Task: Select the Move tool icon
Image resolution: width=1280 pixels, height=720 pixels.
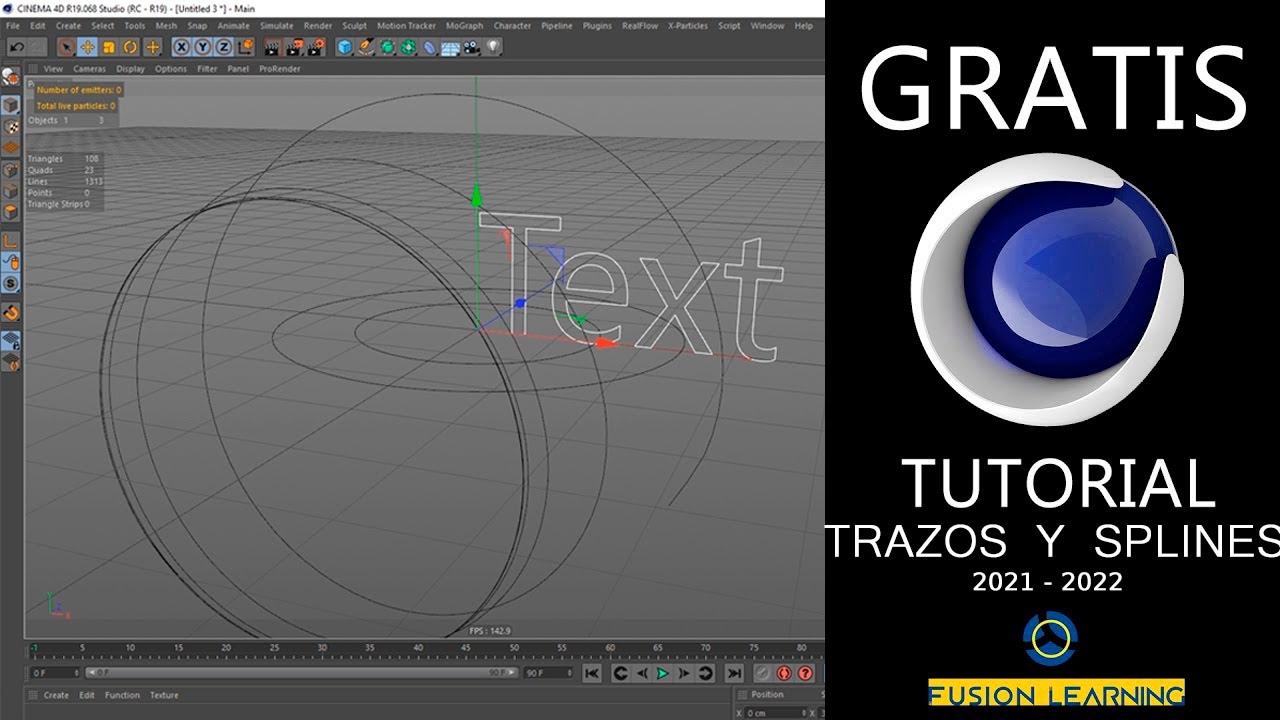Action: click(x=87, y=47)
